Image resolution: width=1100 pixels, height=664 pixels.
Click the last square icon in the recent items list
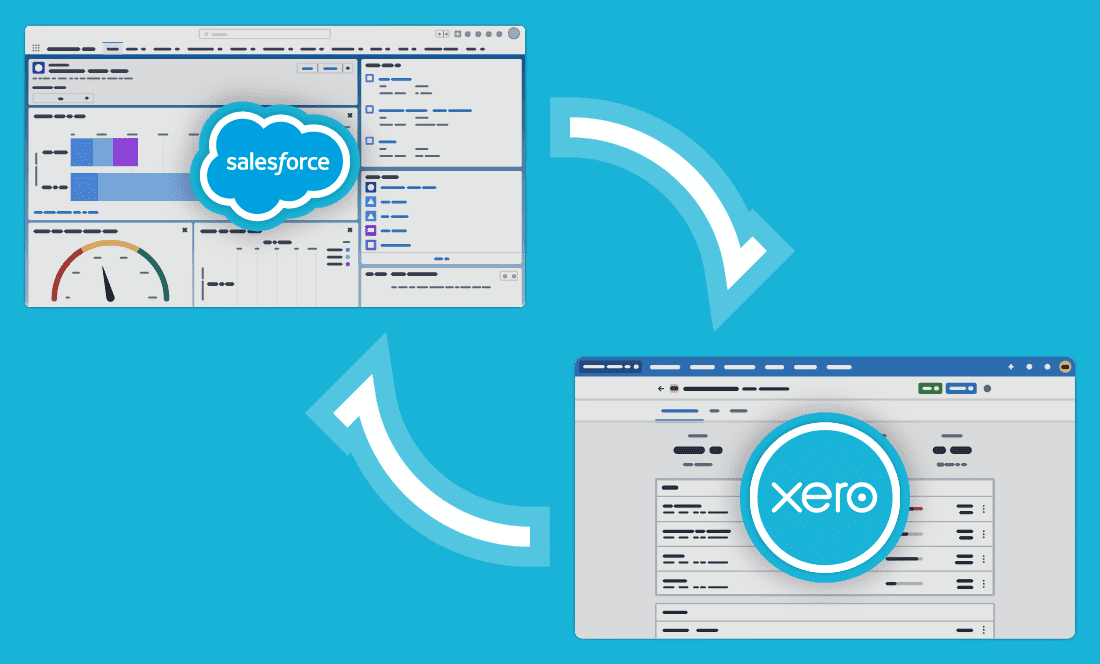click(x=370, y=245)
